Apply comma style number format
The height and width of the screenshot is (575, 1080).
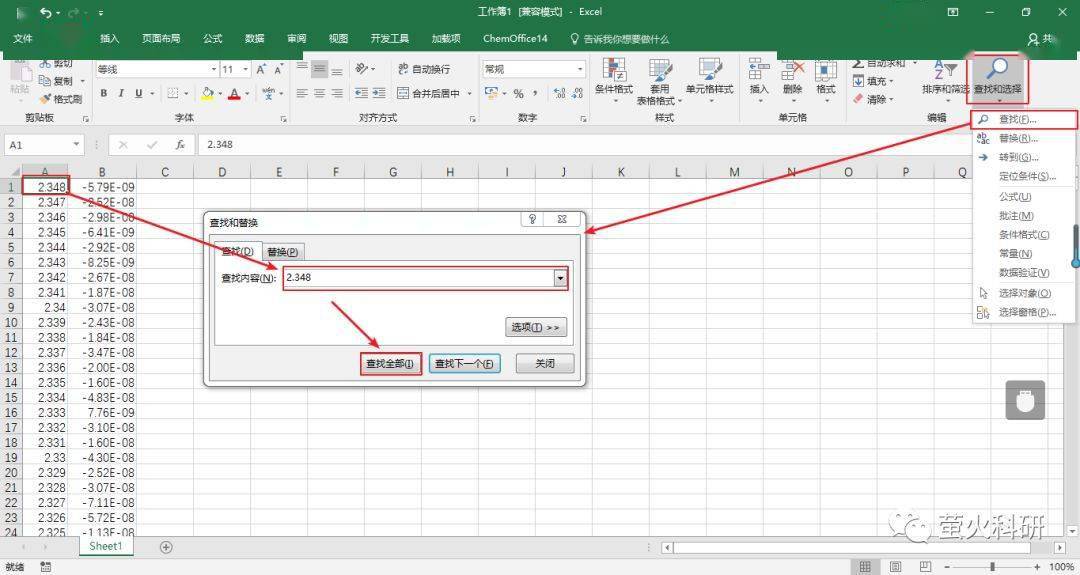(x=535, y=93)
